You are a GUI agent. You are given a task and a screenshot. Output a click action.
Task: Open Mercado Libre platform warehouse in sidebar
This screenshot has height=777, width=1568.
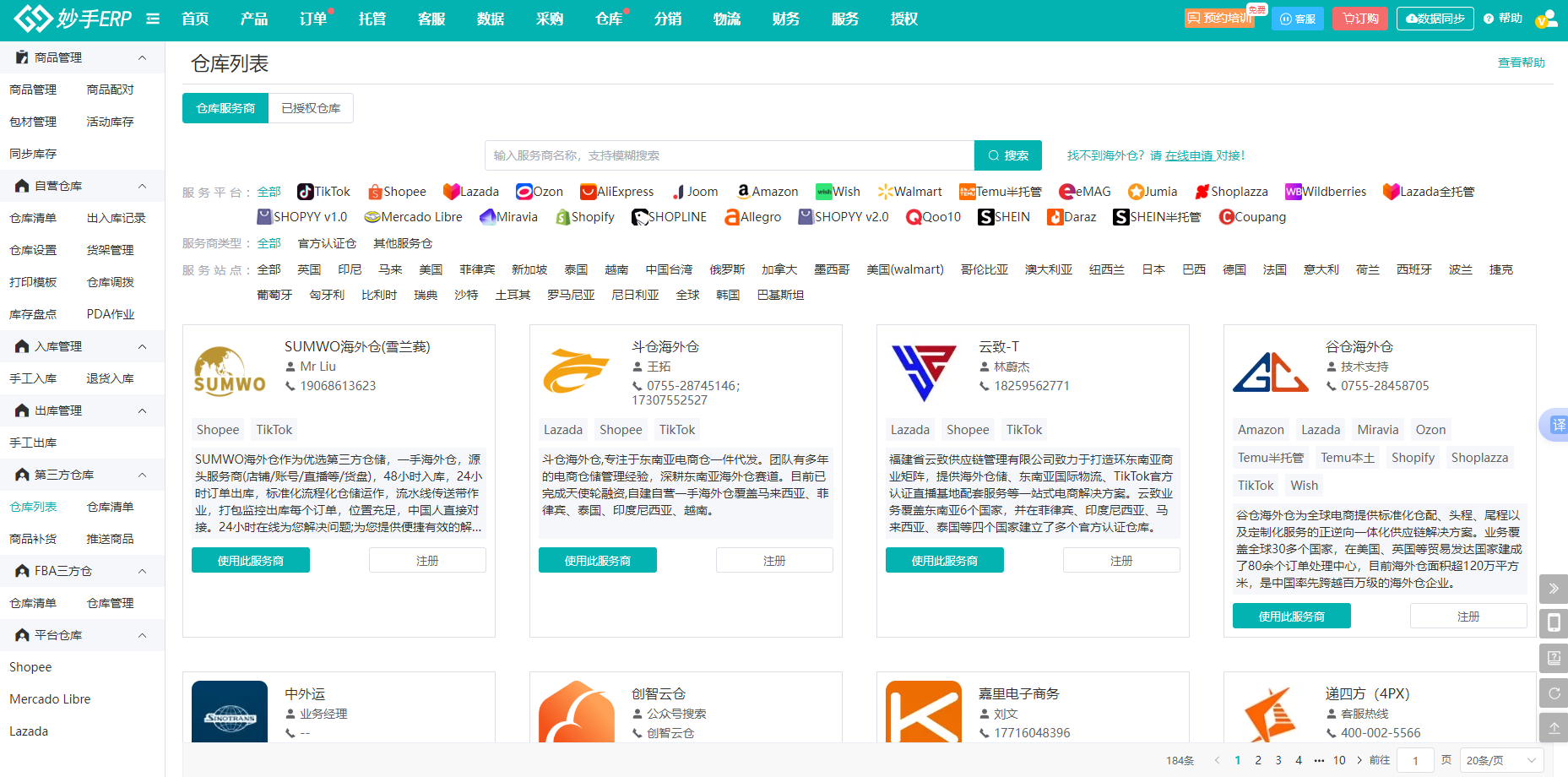pyautogui.click(x=50, y=699)
